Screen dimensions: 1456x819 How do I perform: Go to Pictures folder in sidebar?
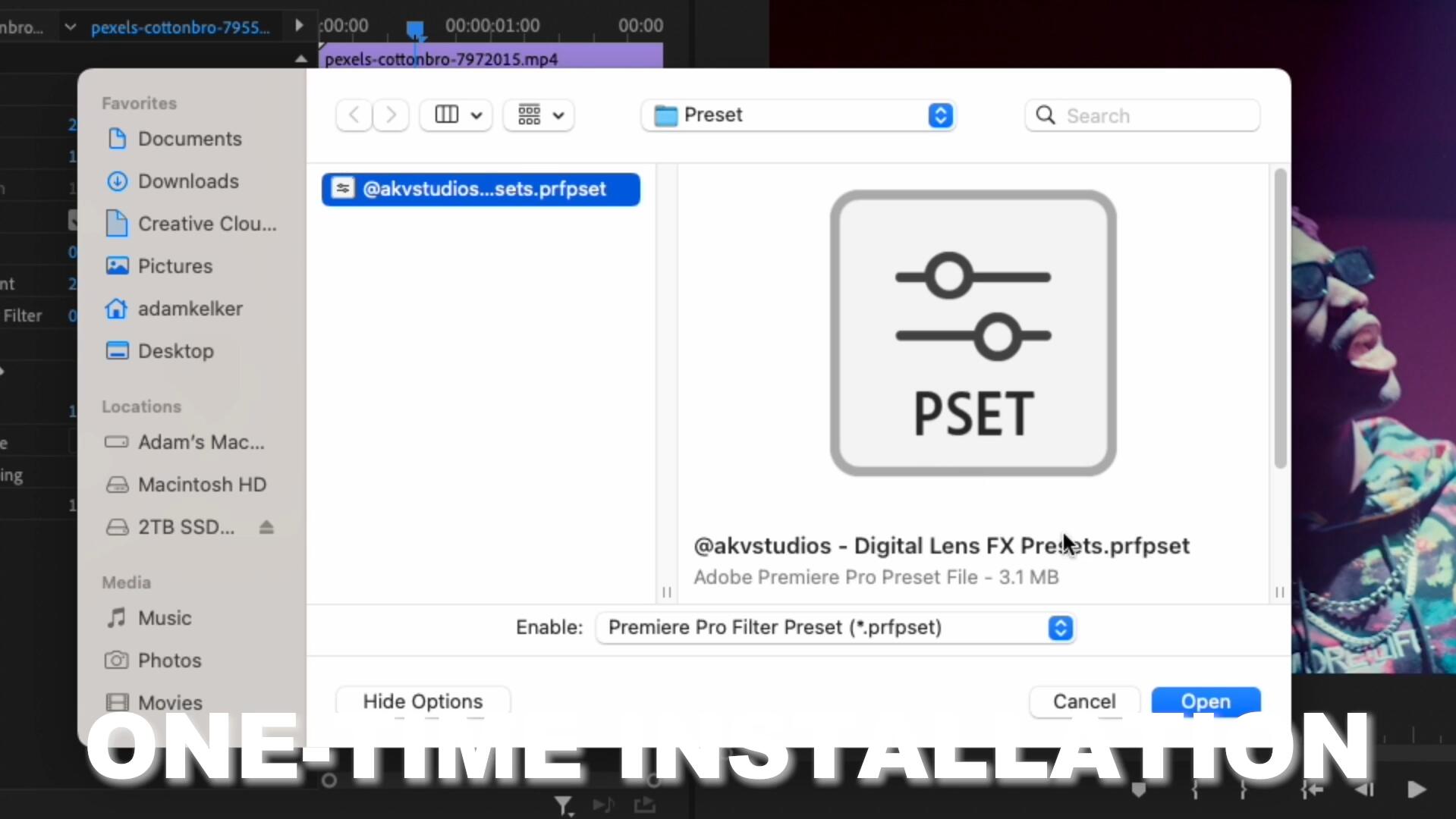[159, 266]
